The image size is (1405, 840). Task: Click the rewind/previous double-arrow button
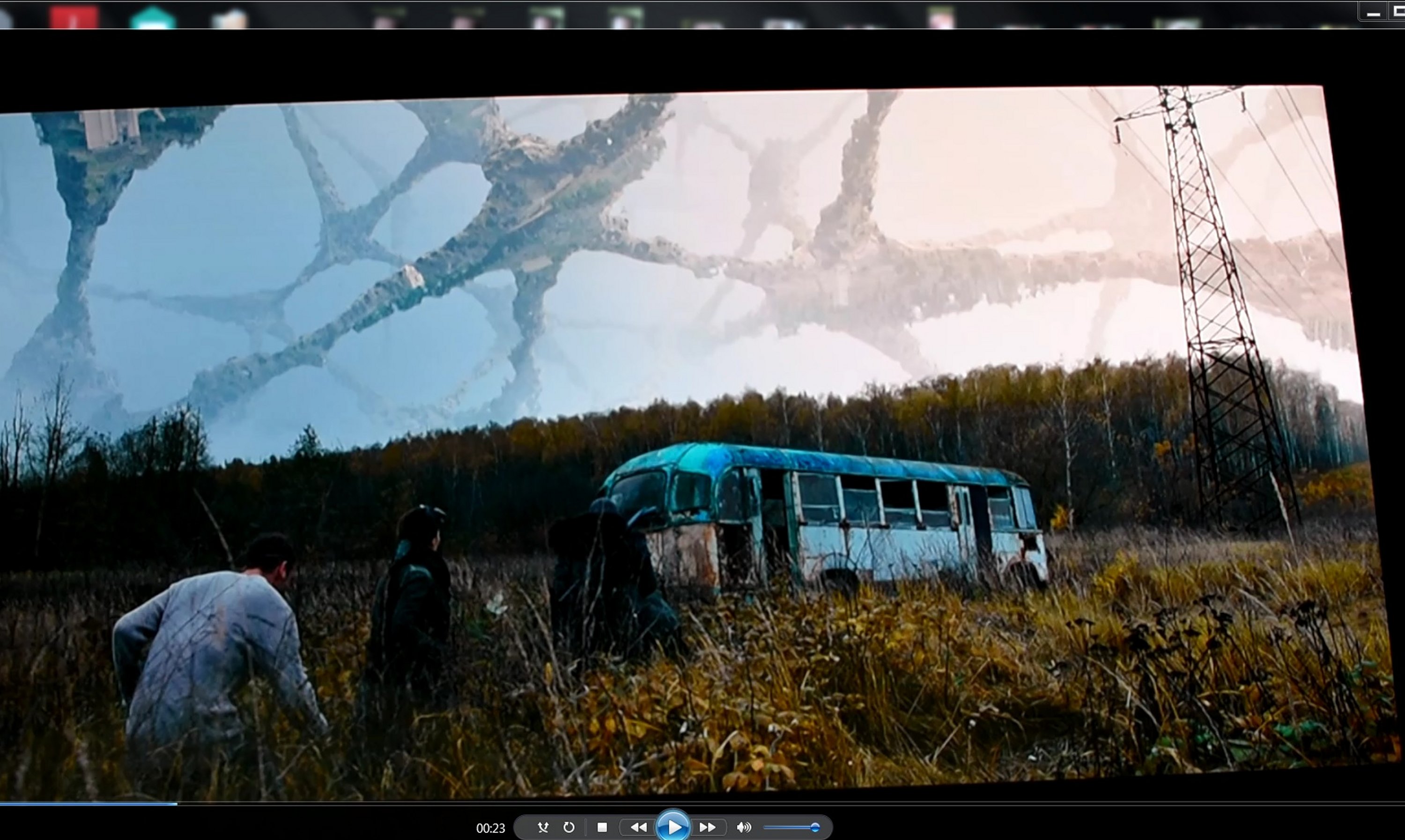click(638, 827)
